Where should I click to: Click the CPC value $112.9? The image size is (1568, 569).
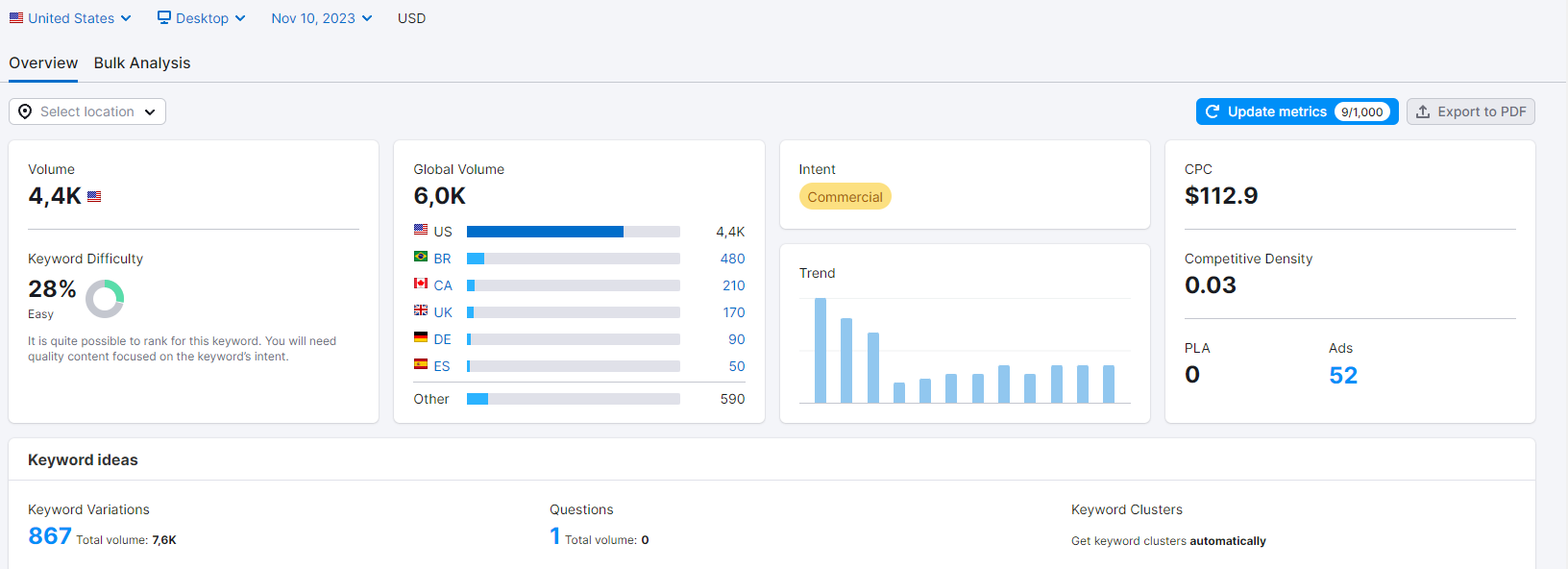pos(1221,196)
